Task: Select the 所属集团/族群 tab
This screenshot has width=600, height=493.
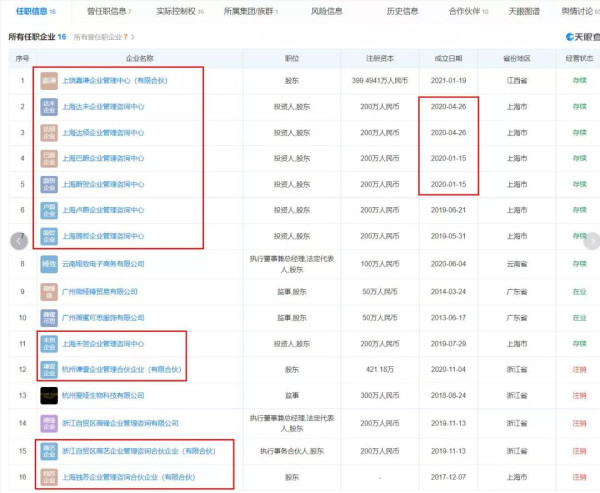Action: pos(251,11)
